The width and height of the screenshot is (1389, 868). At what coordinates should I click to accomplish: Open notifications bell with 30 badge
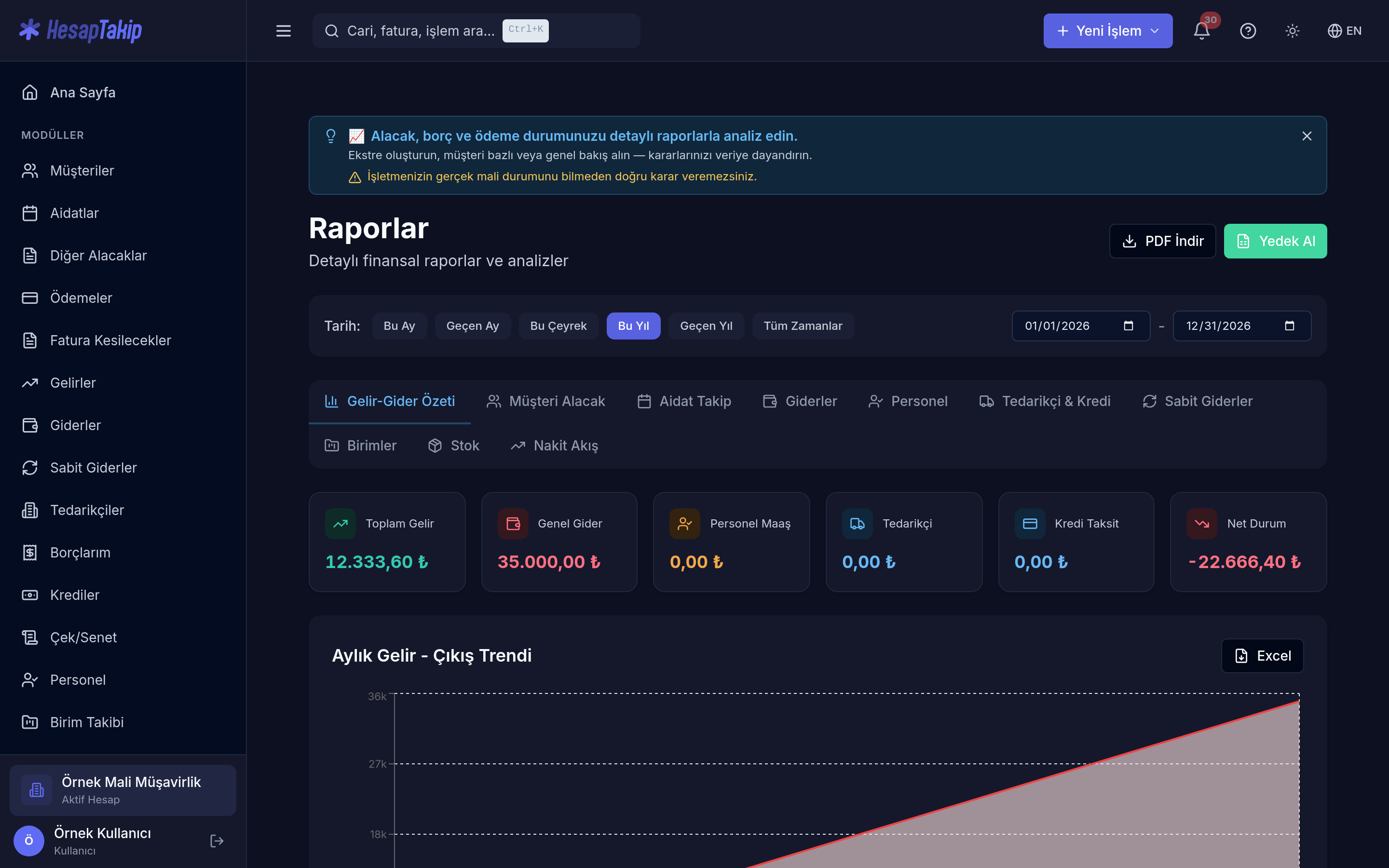(1202, 30)
